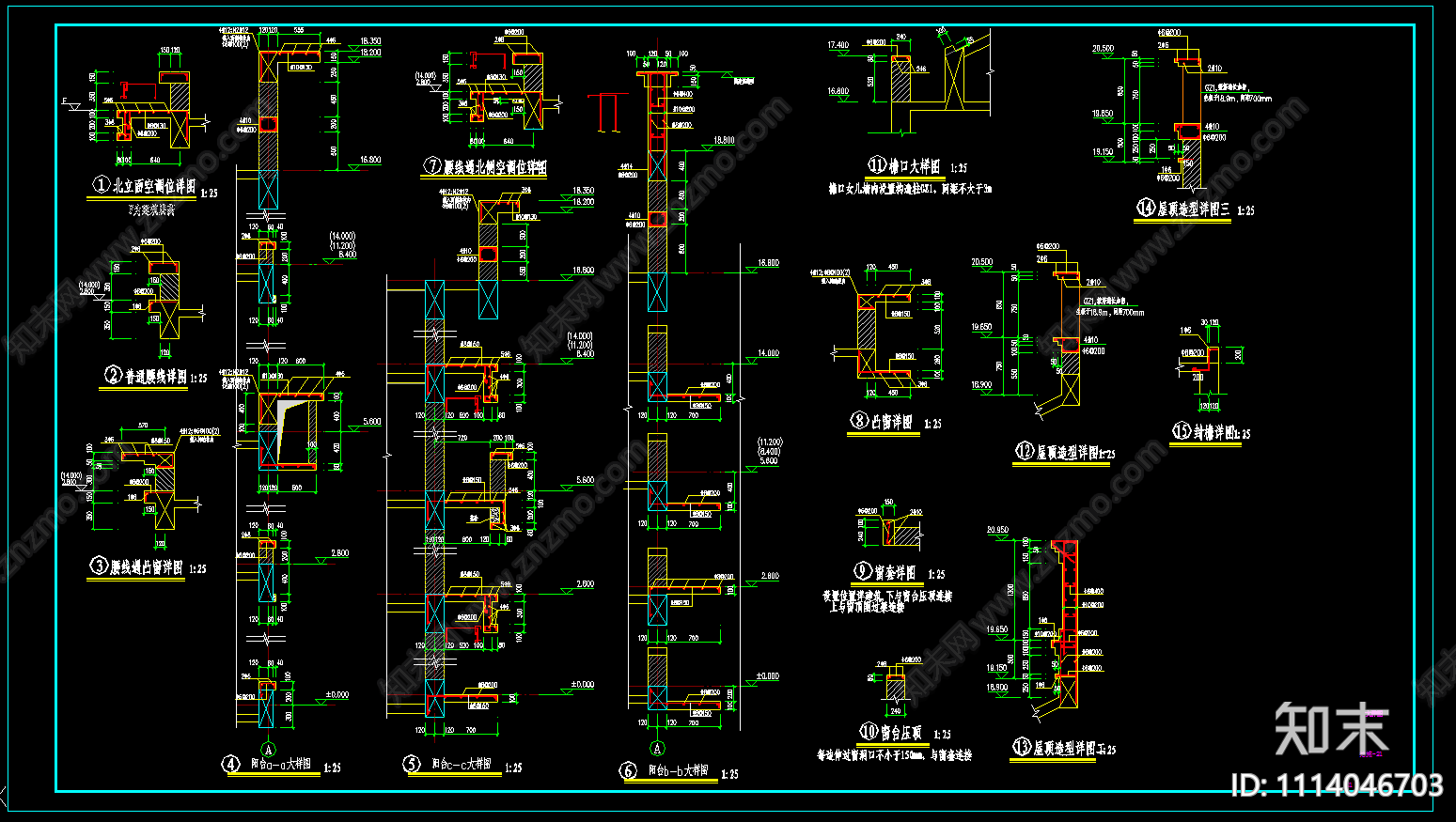Viewport: 1456px width, 822px height.
Task: Click axis bubble A under 阳台b-b detail
Action: pos(658,749)
